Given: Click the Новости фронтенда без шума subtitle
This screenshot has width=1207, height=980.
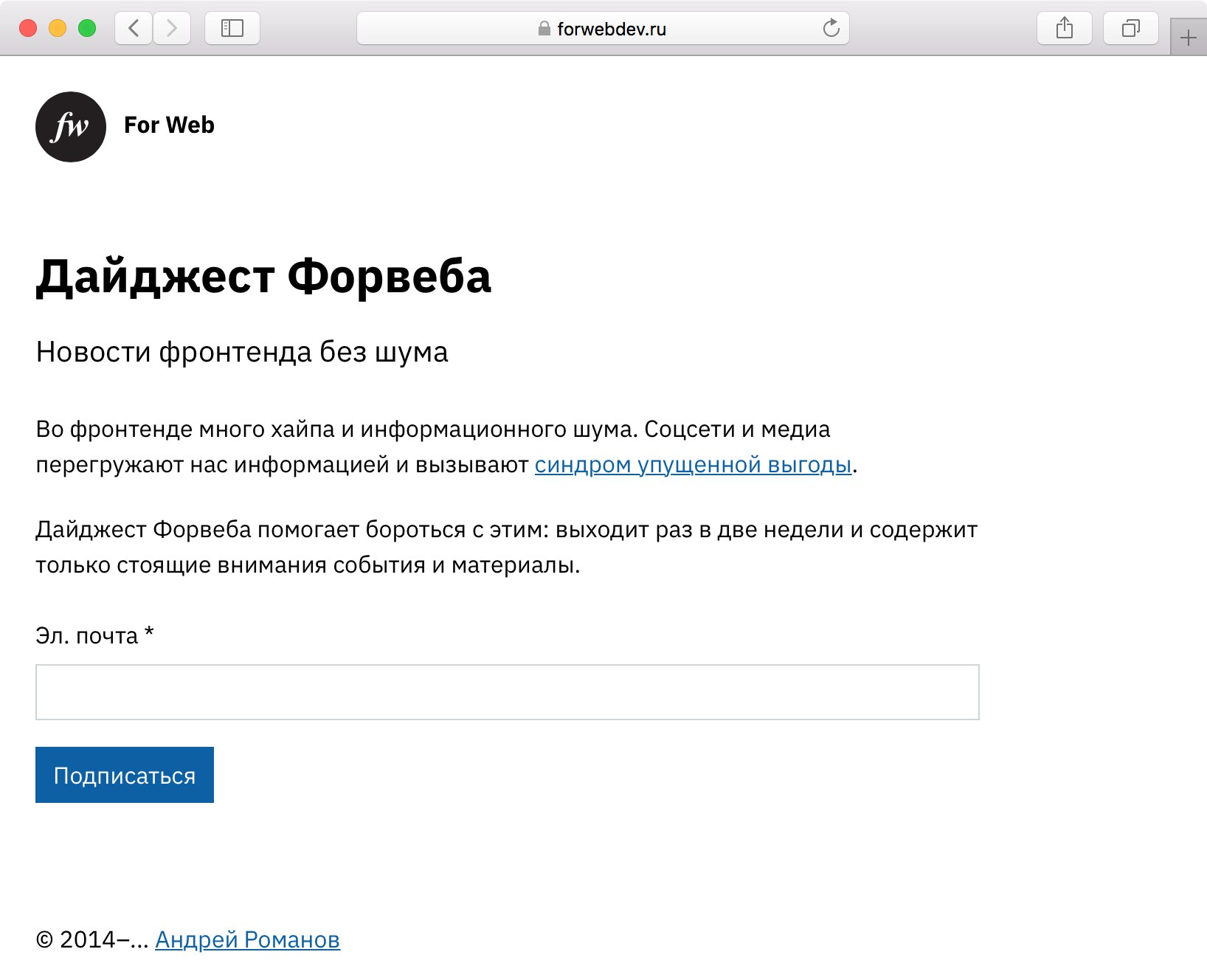Looking at the screenshot, I should tap(242, 352).
